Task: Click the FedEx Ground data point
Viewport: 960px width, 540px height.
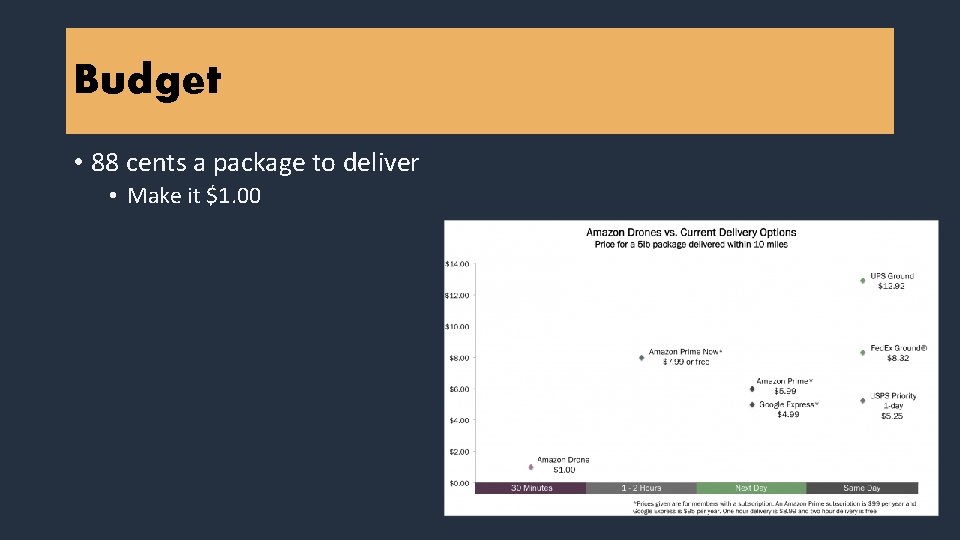Action: point(863,352)
